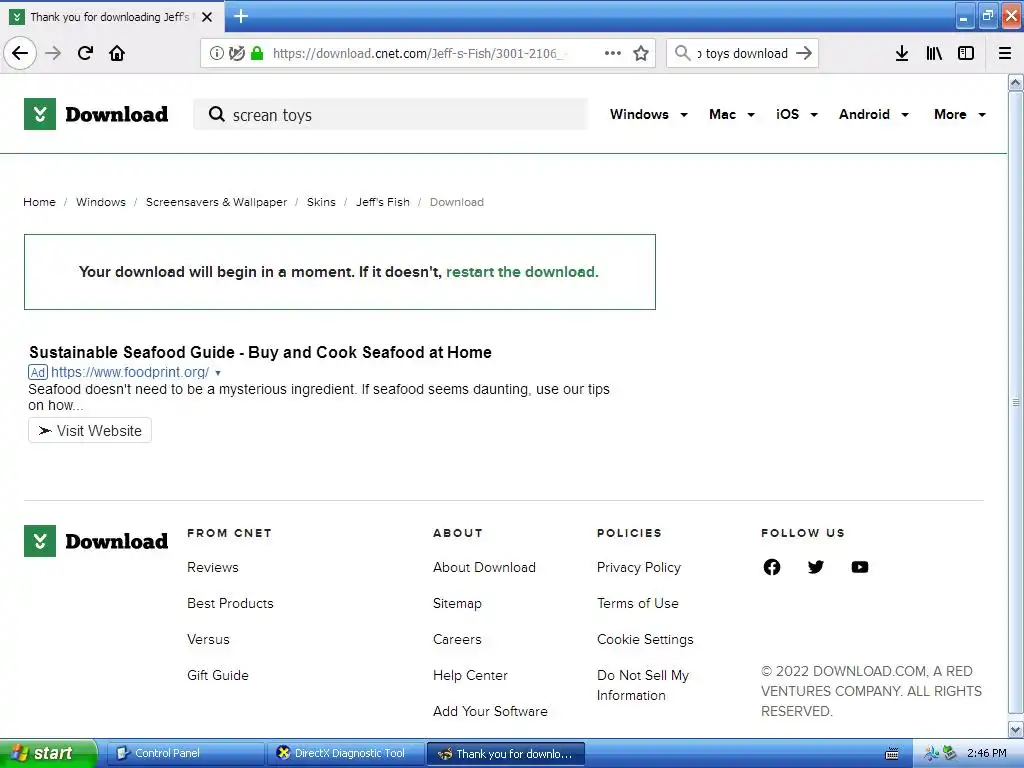
Task: Open the Facebook icon under Follow Us
Action: 772,567
